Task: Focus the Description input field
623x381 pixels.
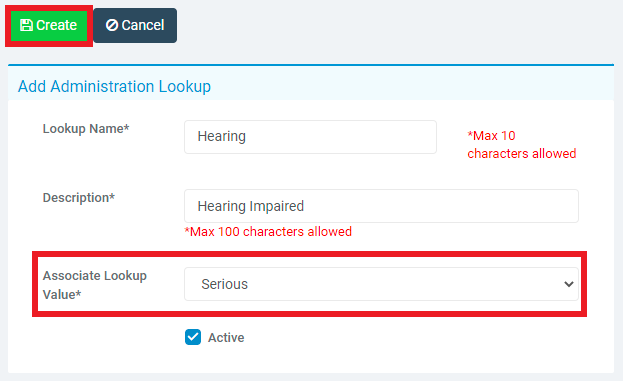Action: tap(381, 206)
